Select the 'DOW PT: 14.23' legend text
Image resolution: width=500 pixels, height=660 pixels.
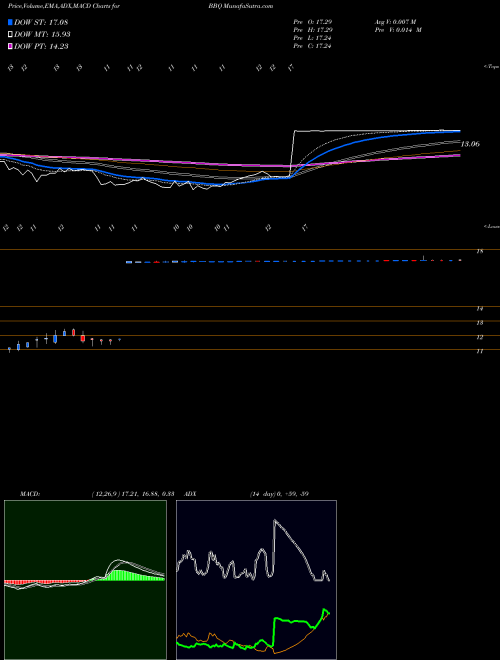point(41,46)
